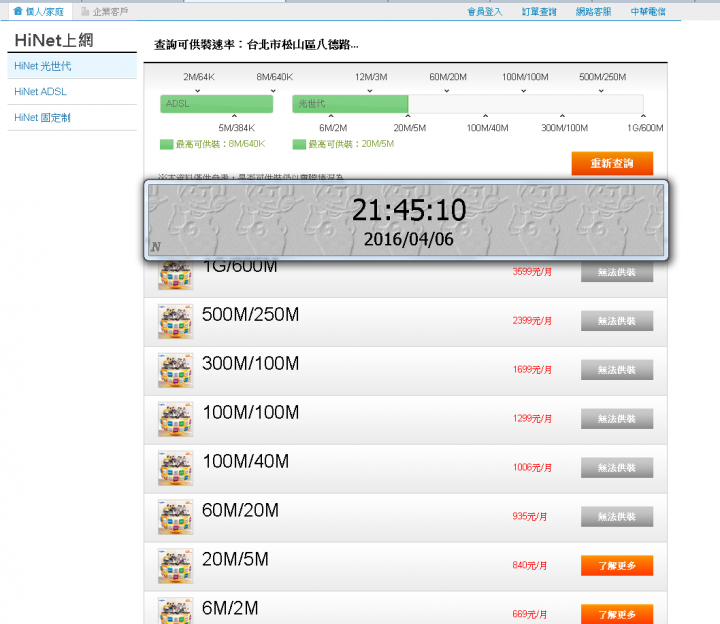720x624 pixels.
Task: Click the 300M/100M plan title in the list
Action: click(250, 363)
